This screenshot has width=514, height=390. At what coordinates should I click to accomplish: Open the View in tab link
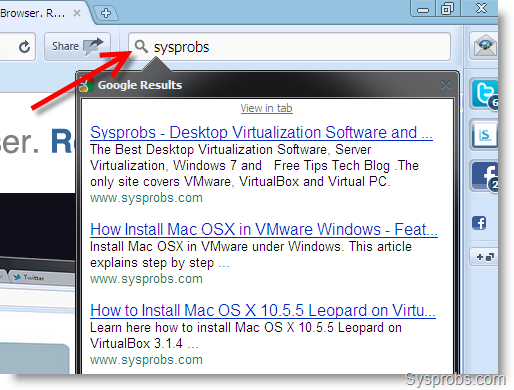266,108
